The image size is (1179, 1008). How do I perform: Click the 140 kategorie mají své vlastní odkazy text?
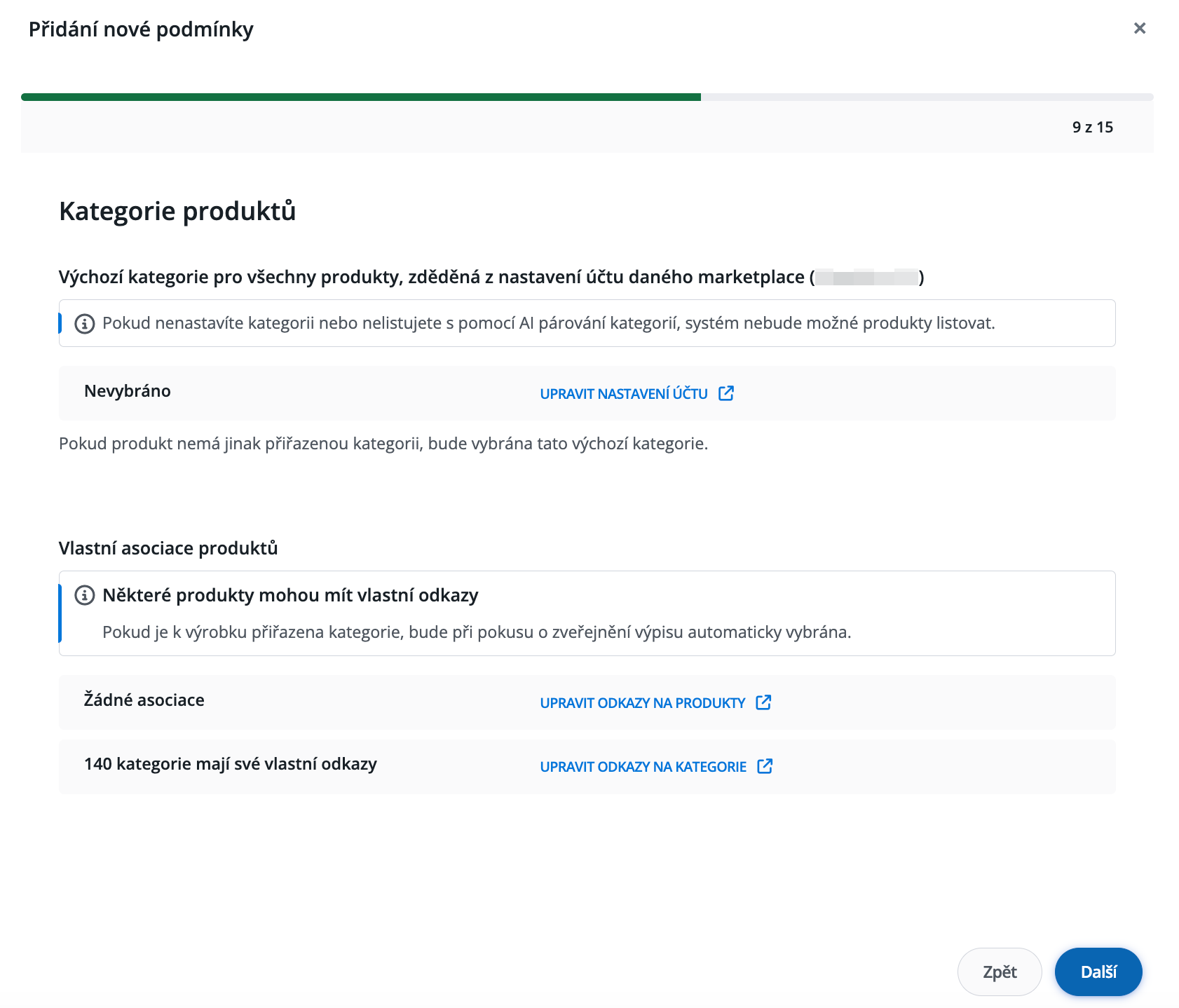click(231, 764)
